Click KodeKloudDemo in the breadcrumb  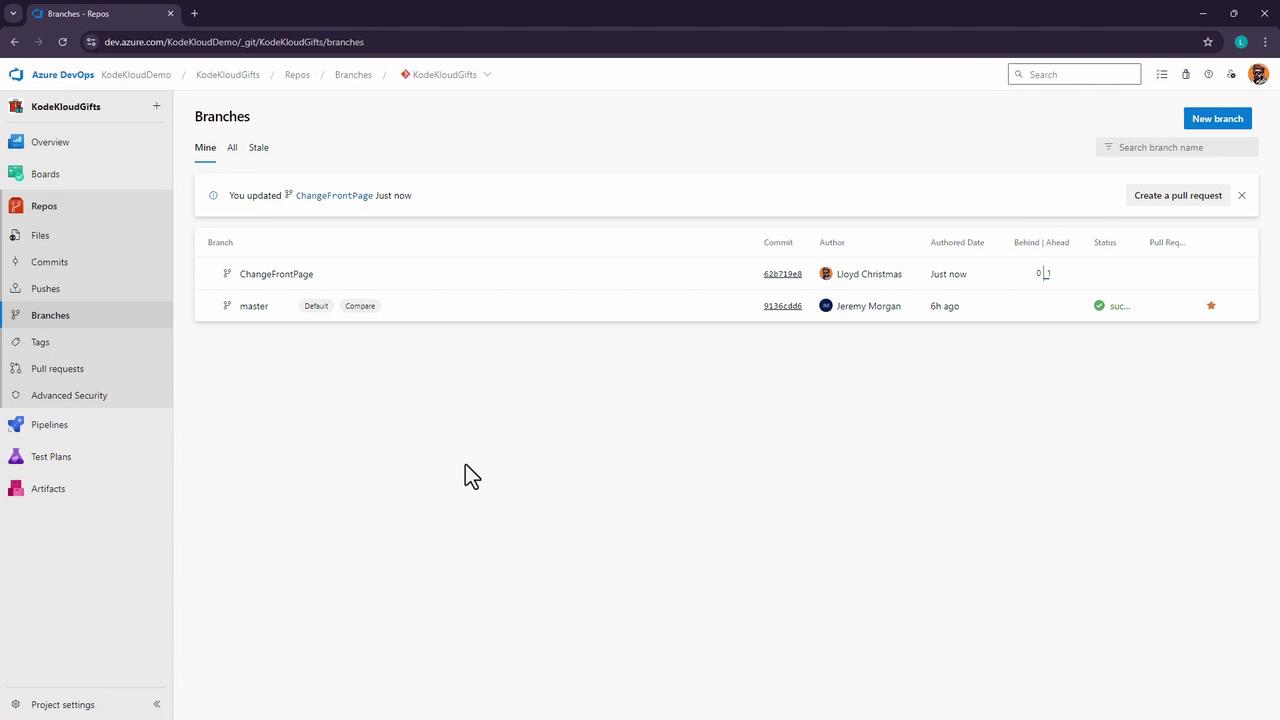coord(136,74)
